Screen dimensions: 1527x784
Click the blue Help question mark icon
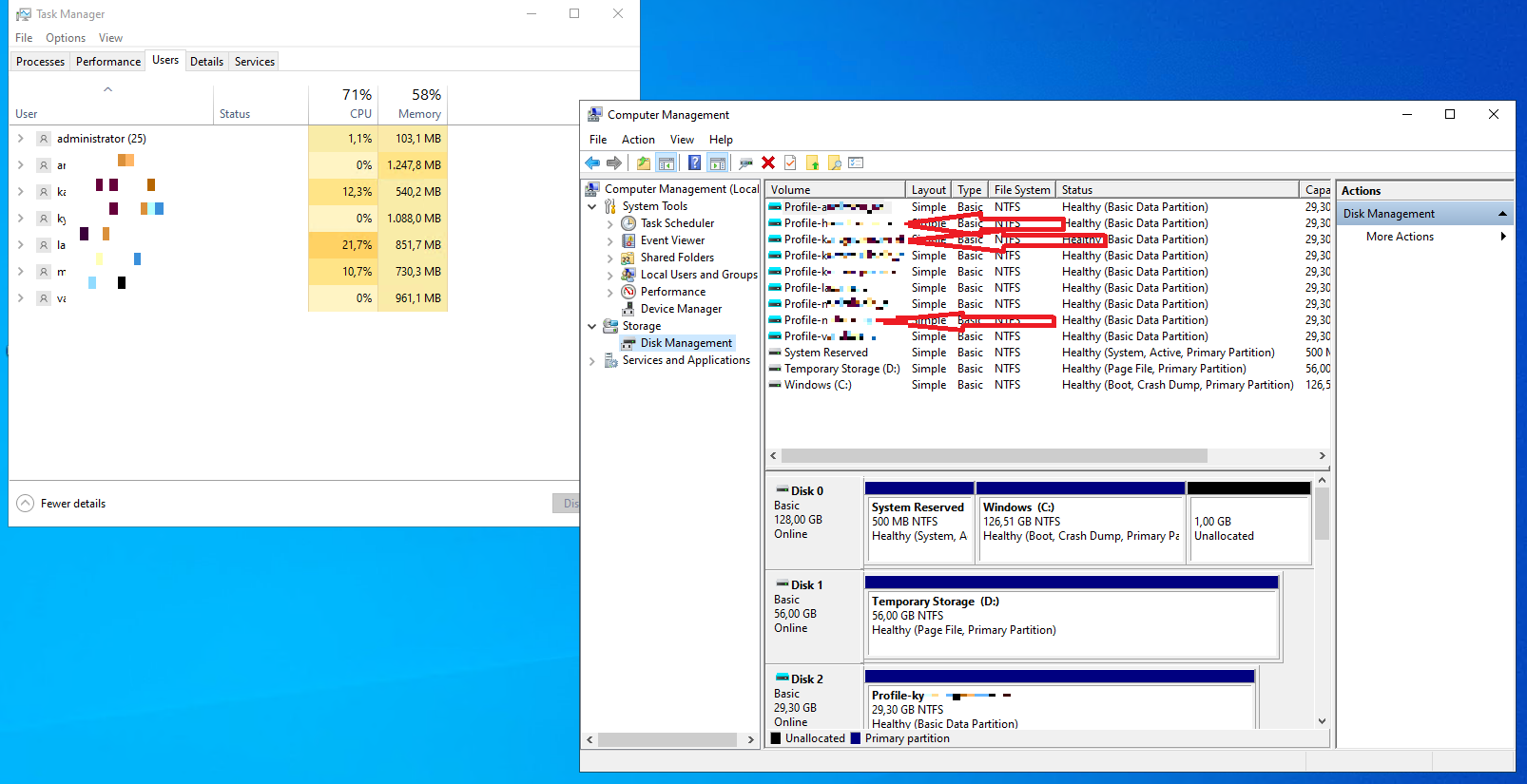point(695,163)
